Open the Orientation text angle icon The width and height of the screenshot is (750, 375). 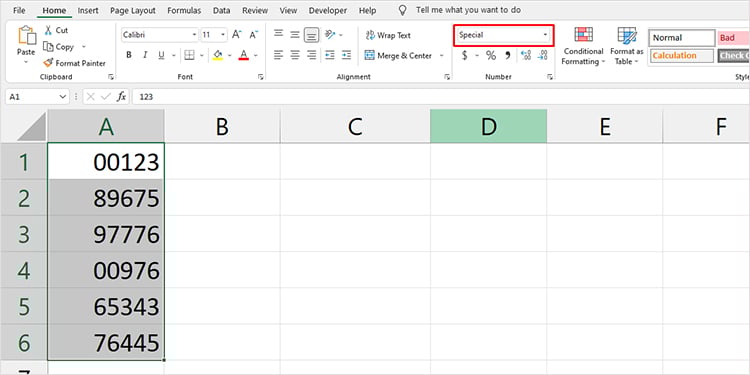(330, 34)
